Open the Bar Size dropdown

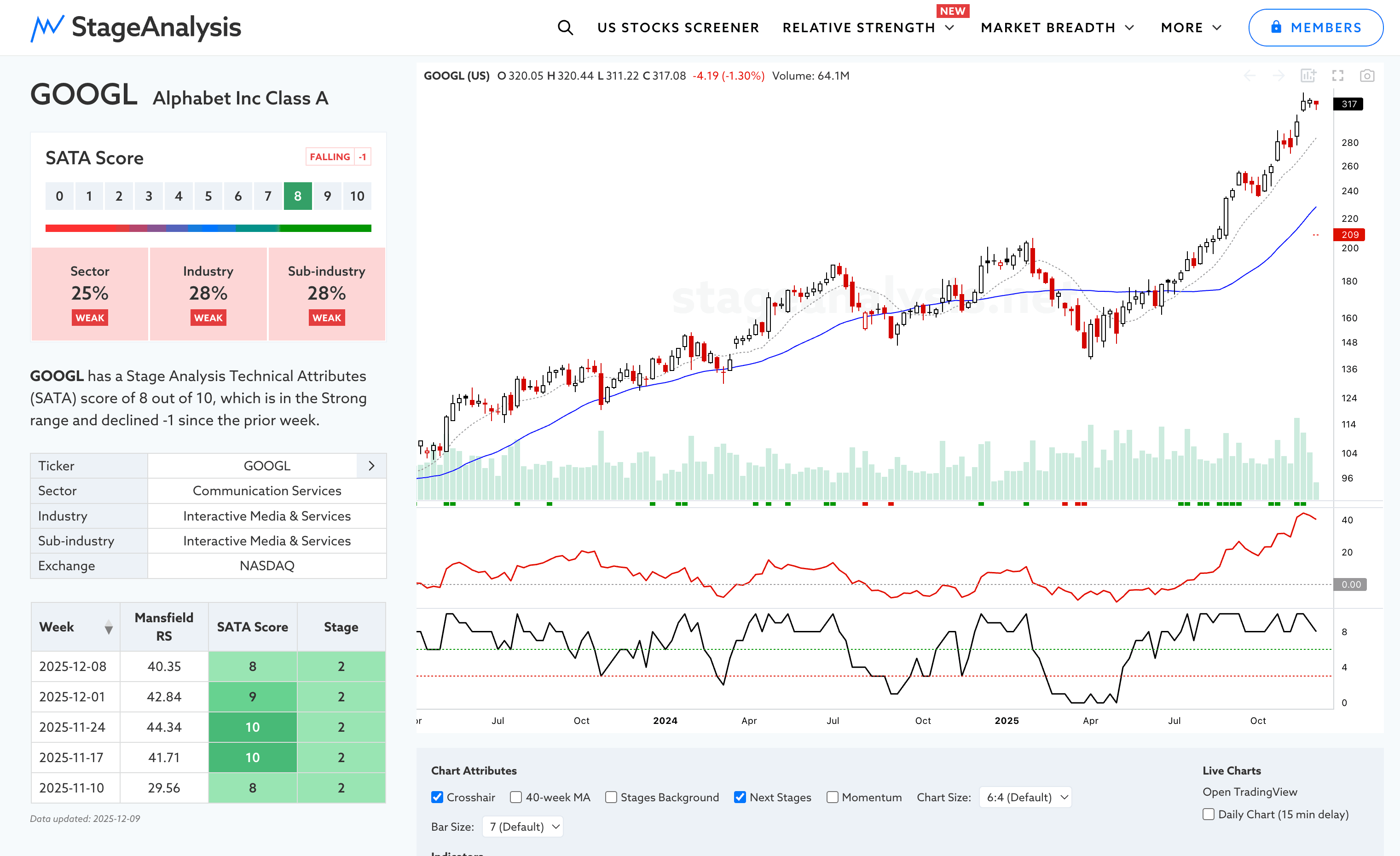pyautogui.click(x=523, y=827)
